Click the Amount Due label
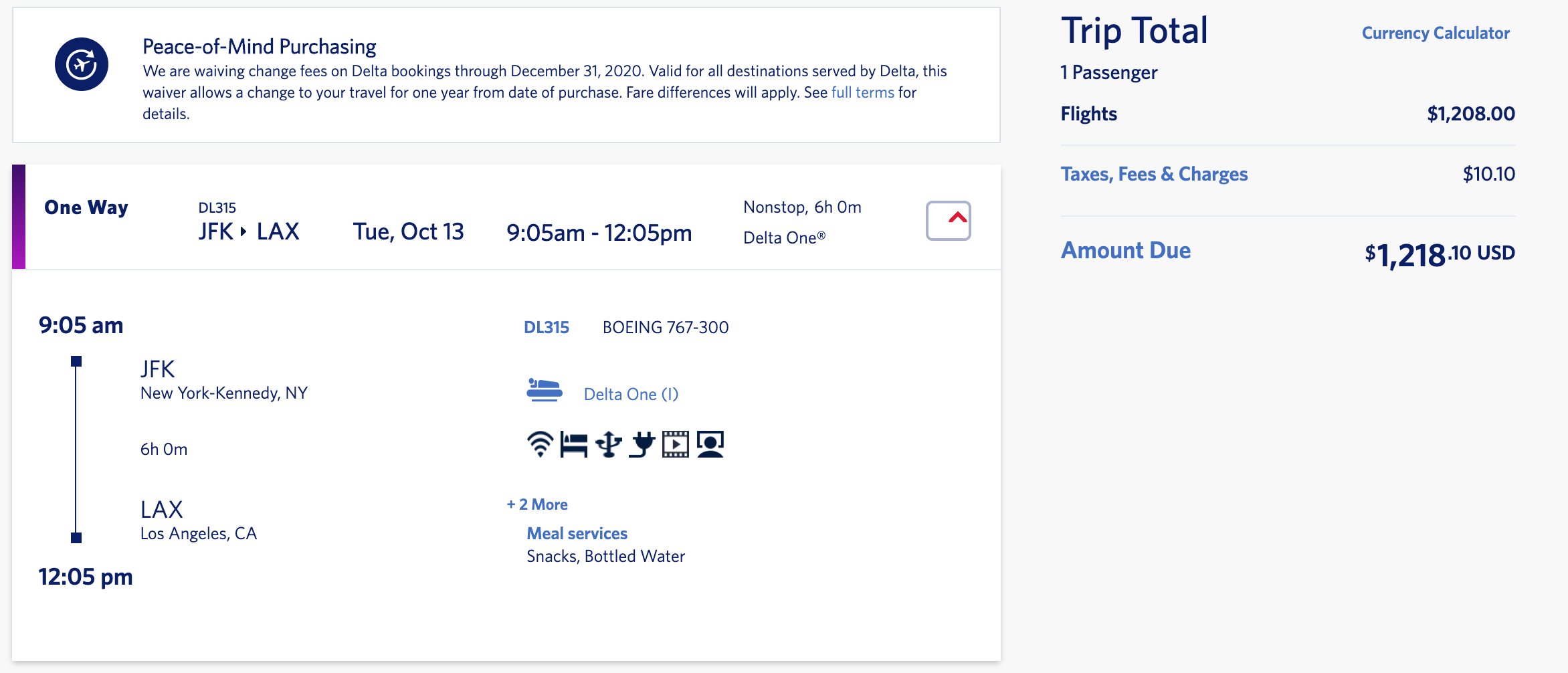This screenshot has width=1568, height=673. point(1126,250)
